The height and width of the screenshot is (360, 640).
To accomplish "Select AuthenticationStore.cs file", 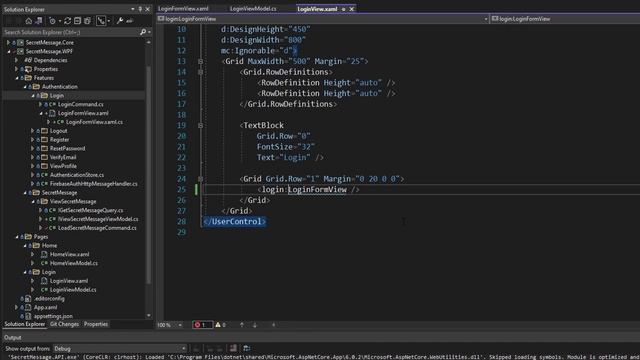I will pyautogui.click(x=77, y=175).
